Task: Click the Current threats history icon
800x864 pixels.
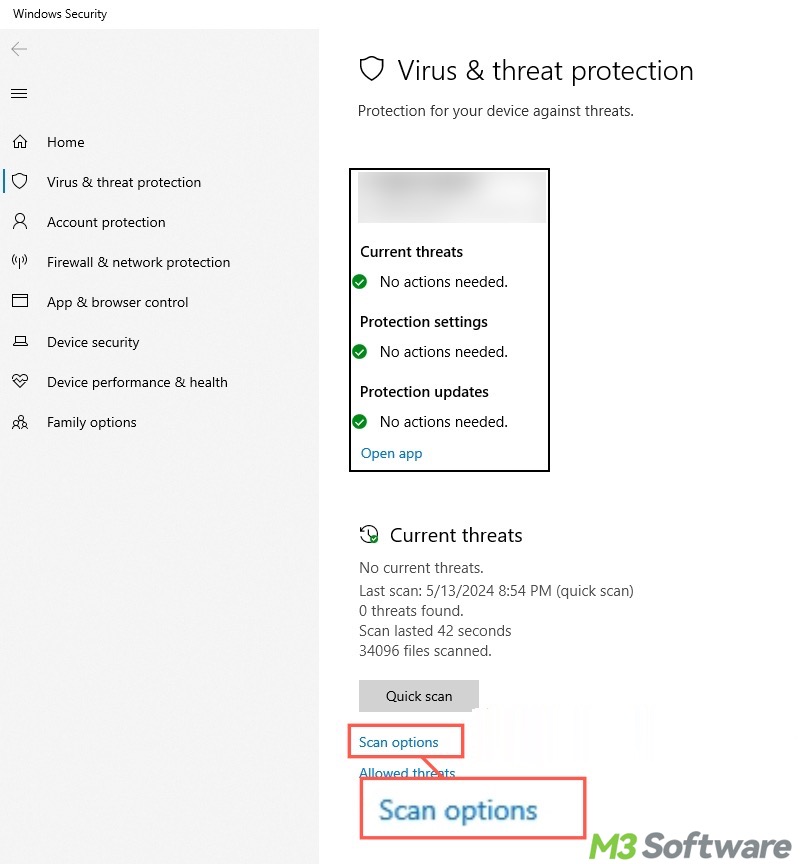Action: 370,535
